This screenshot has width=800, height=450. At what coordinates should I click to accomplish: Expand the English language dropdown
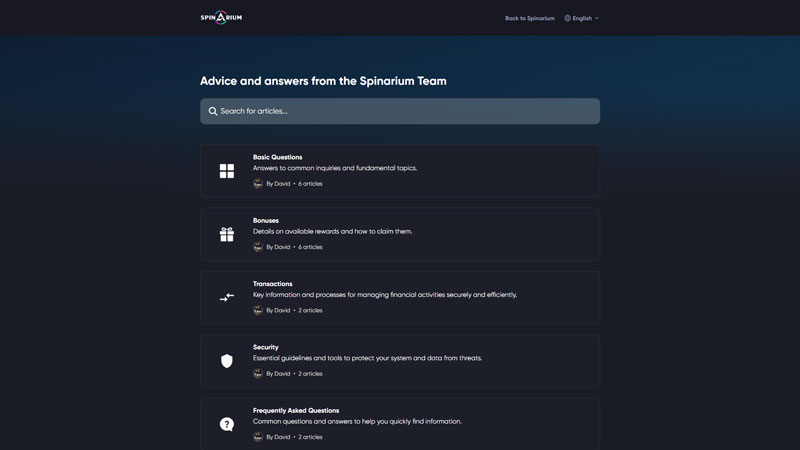[582, 18]
